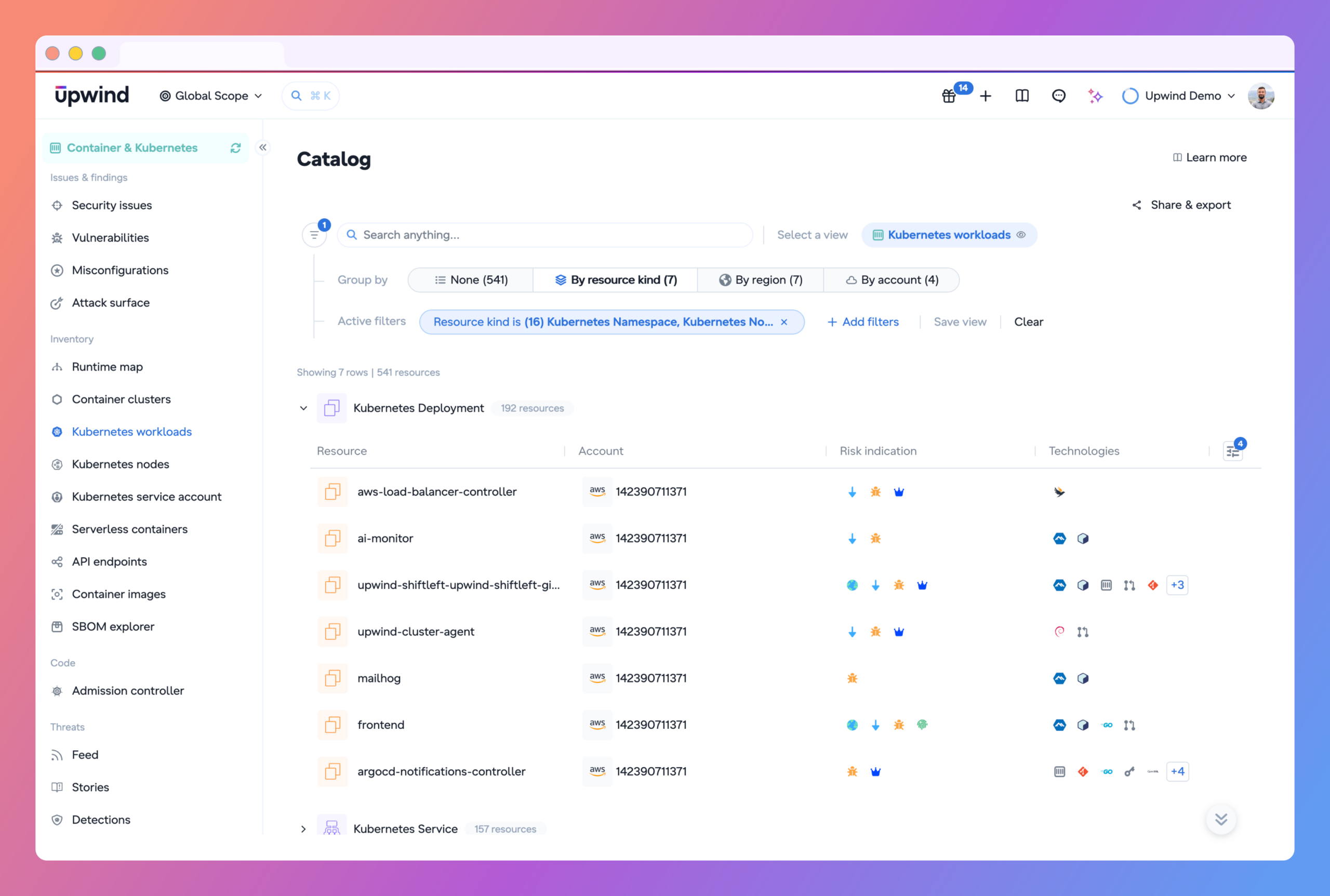Open the Global Scope dropdown
The image size is (1330, 896).
(211, 96)
